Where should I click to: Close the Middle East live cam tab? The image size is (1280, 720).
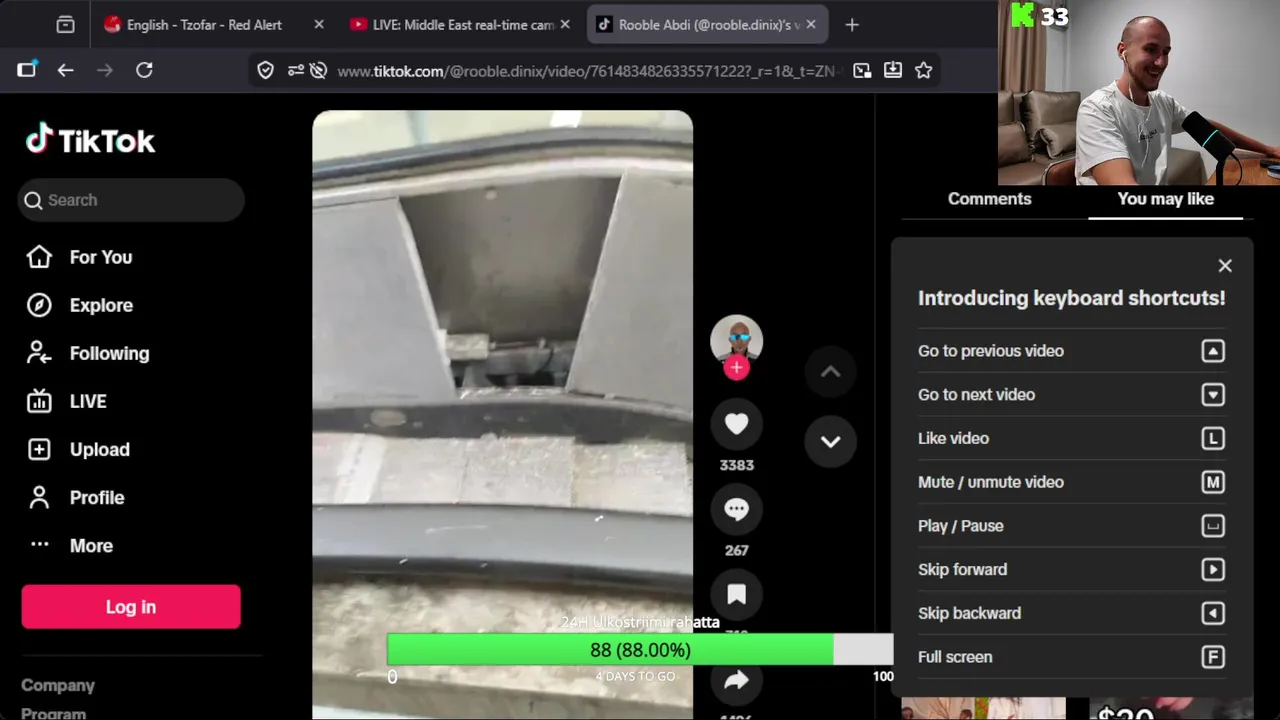click(x=565, y=25)
